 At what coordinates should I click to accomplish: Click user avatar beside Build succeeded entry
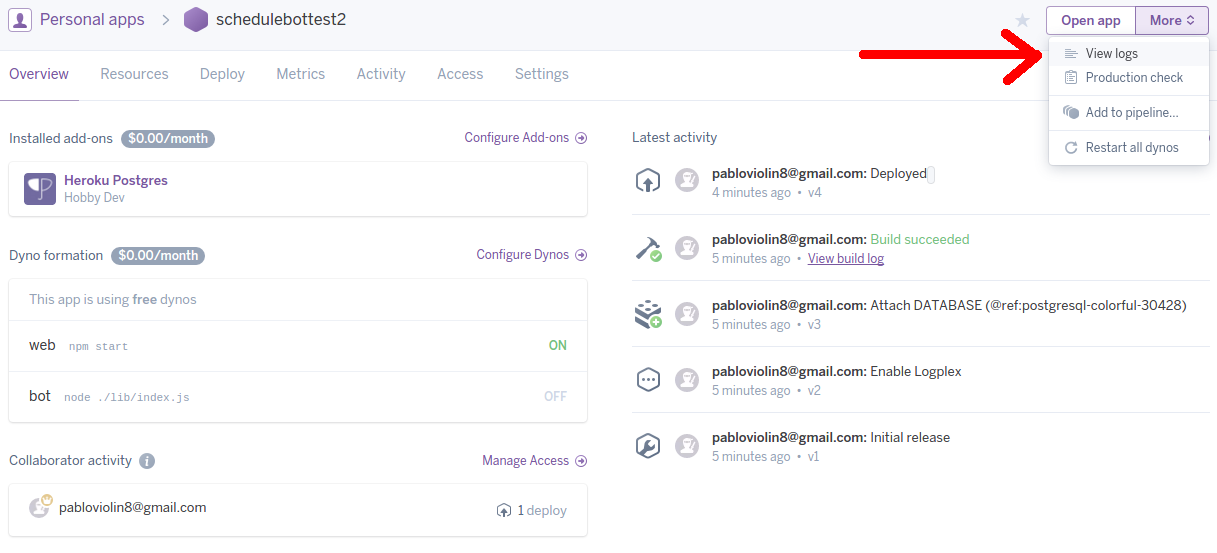(686, 247)
